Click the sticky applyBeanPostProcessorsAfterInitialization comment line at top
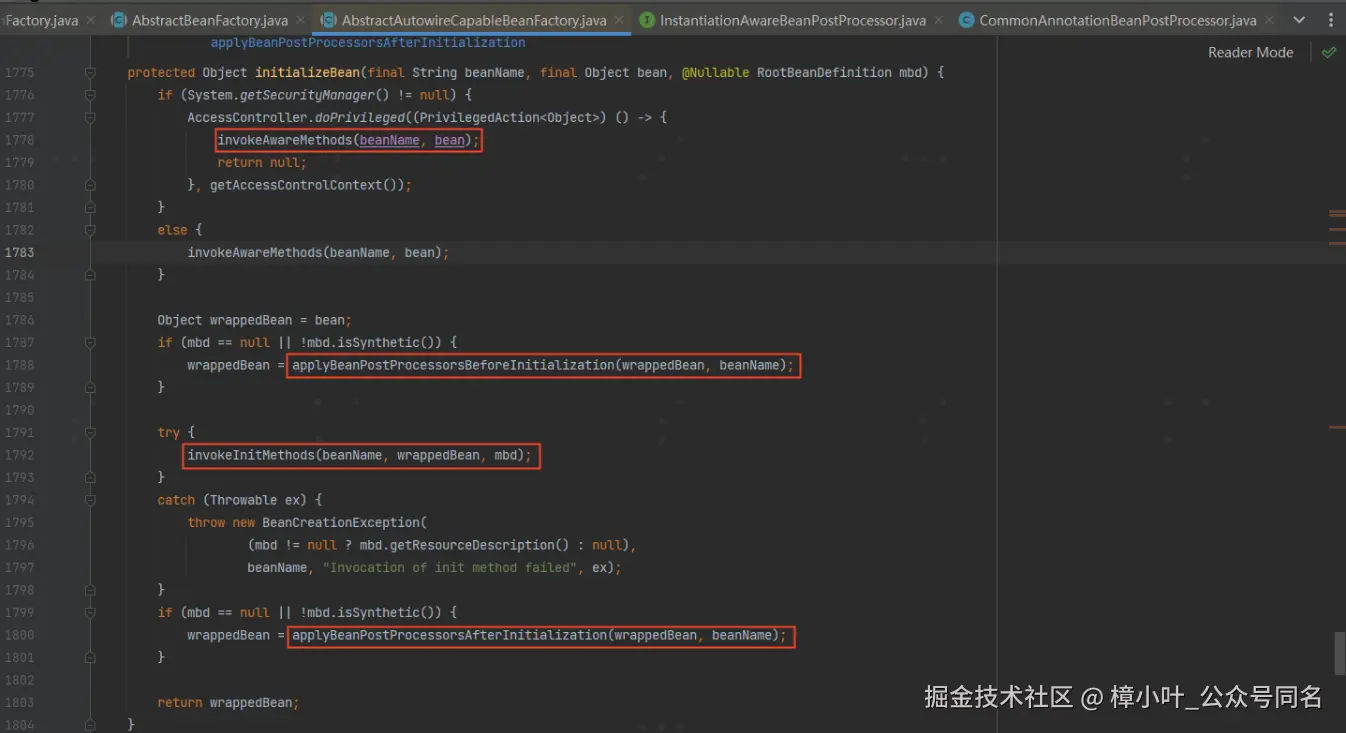Viewport: 1346px width, 733px height. [367, 42]
